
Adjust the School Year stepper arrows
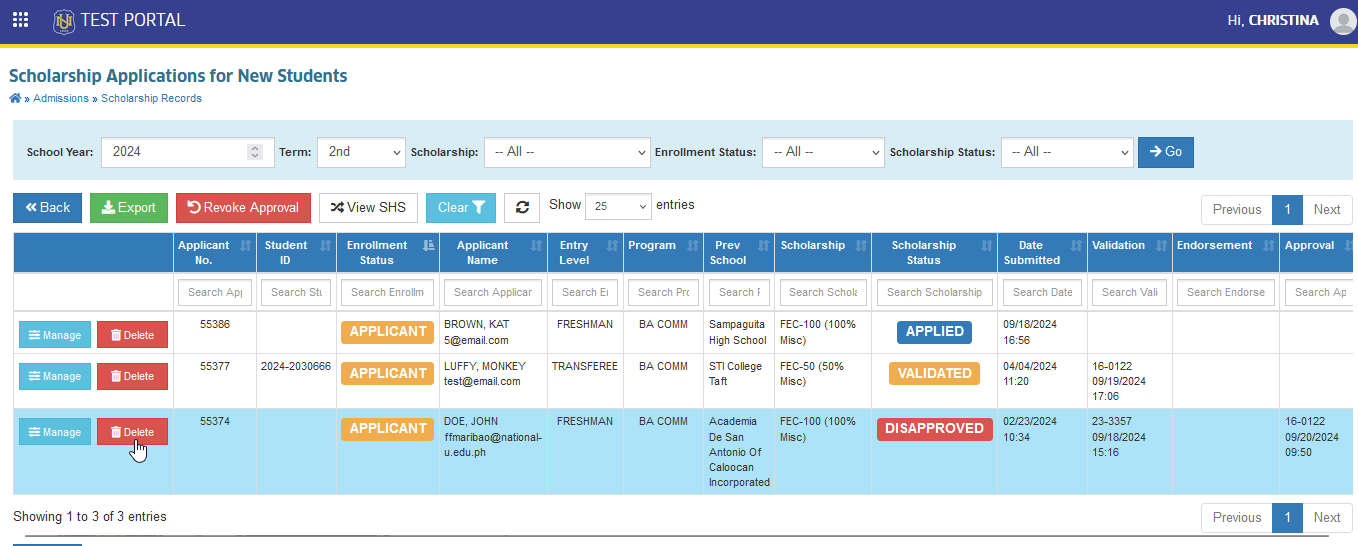click(255, 152)
